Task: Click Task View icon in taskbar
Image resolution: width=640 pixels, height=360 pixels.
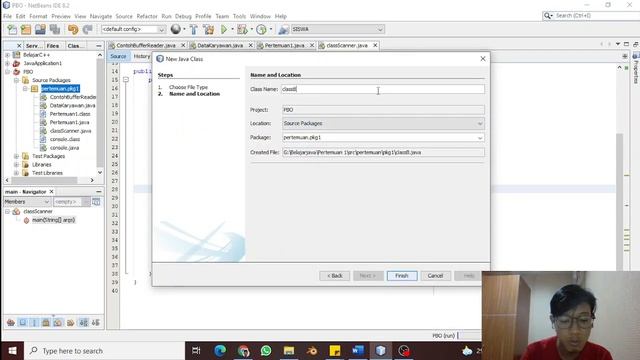Action: tap(196, 351)
